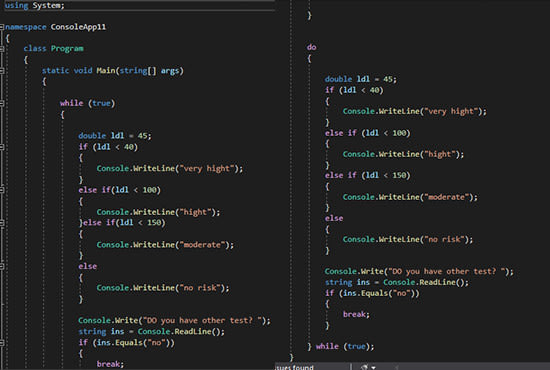Click 'double ldl = 45;' inside the while loop
Viewport: 550px width, 370px height.
coord(115,136)
